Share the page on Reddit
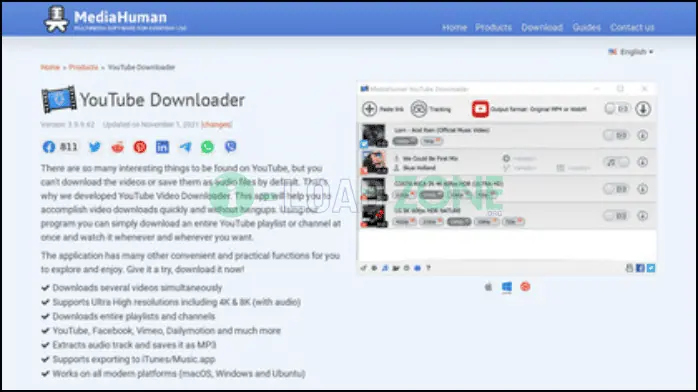698x392 pixels. 118,147
